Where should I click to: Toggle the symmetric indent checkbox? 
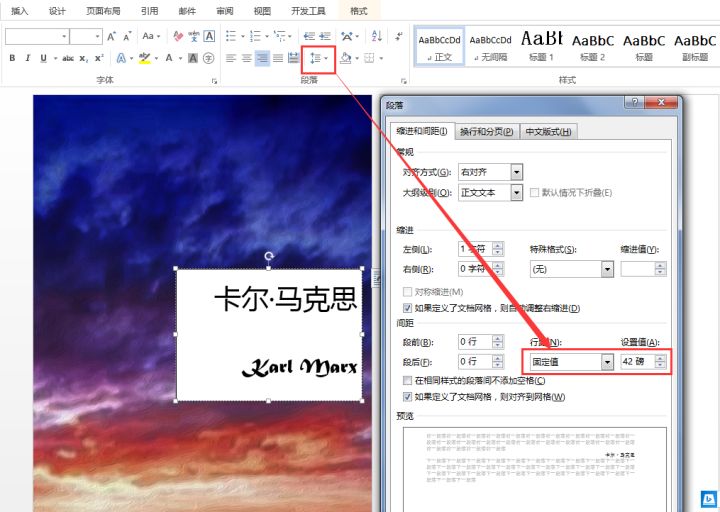point(407,292)
